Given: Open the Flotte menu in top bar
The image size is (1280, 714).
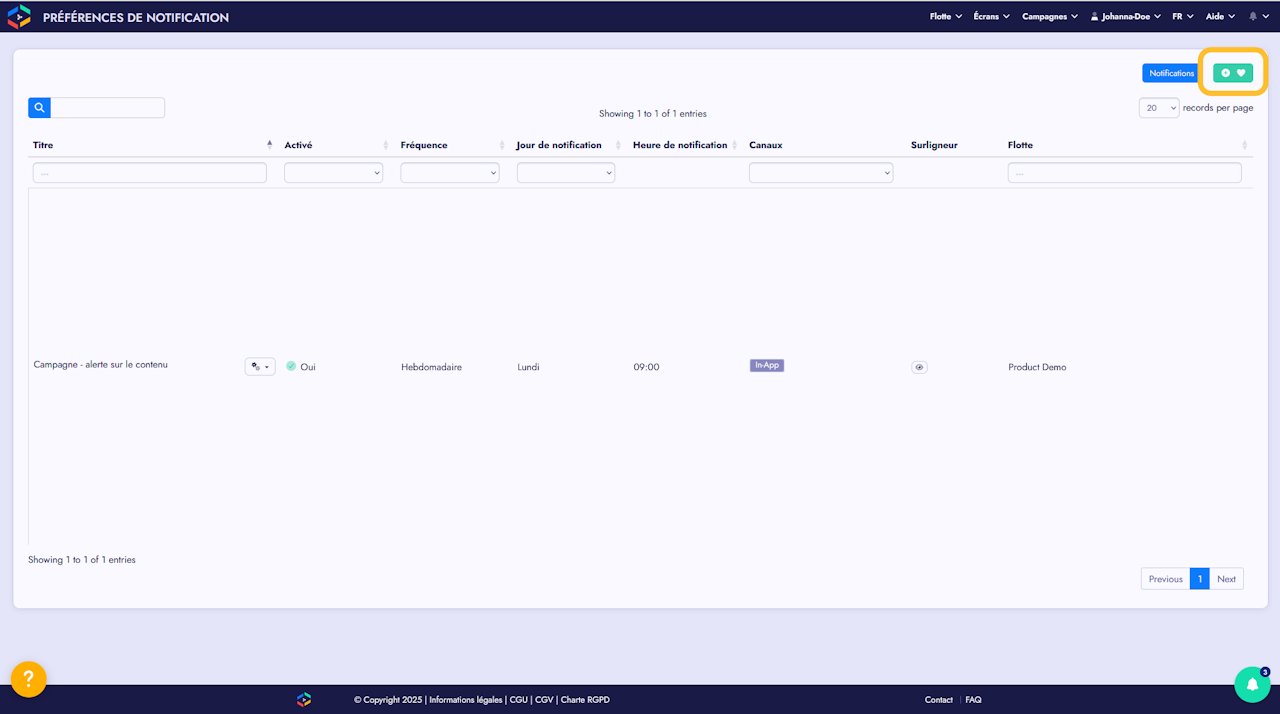Looking at the screenshot, I should pos(946,17).
